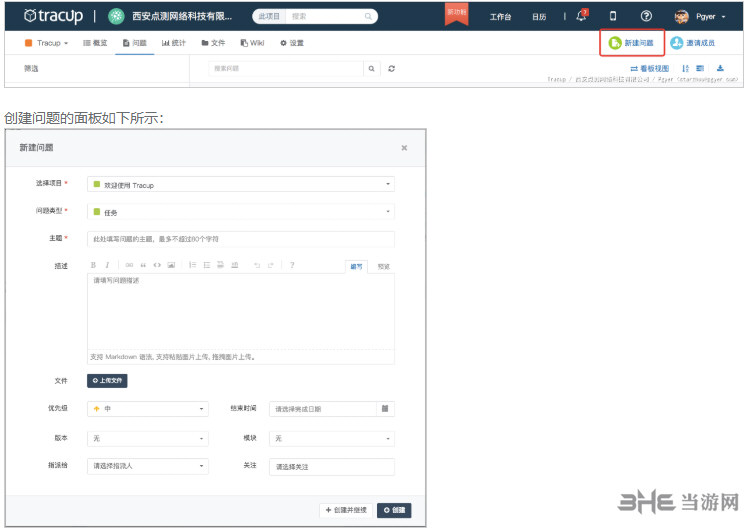
Task: Click the sort order icon
Action: pyautogui.click(x=685, y=69)
